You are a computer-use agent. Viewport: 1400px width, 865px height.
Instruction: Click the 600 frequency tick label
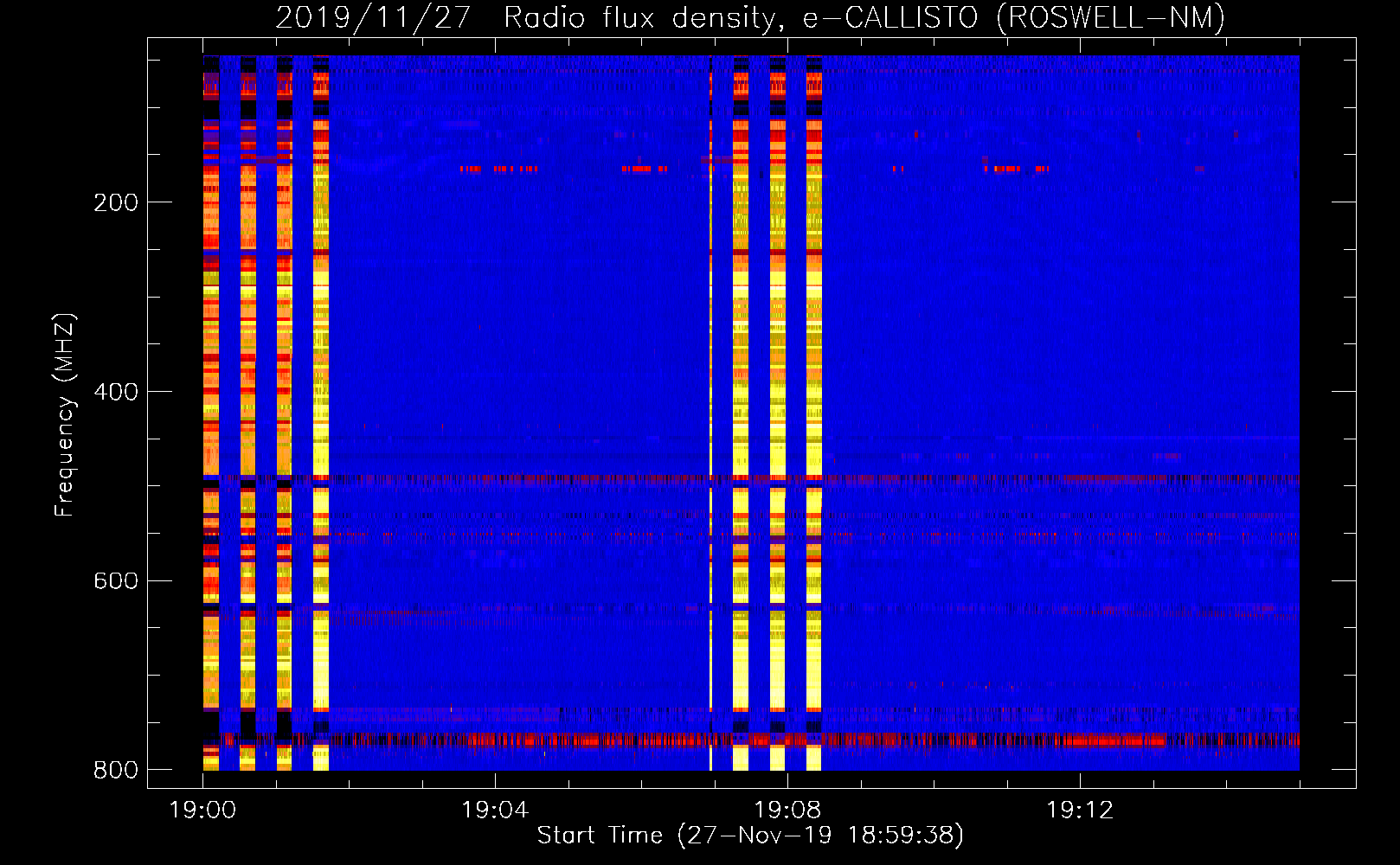(x=116, y=580)
